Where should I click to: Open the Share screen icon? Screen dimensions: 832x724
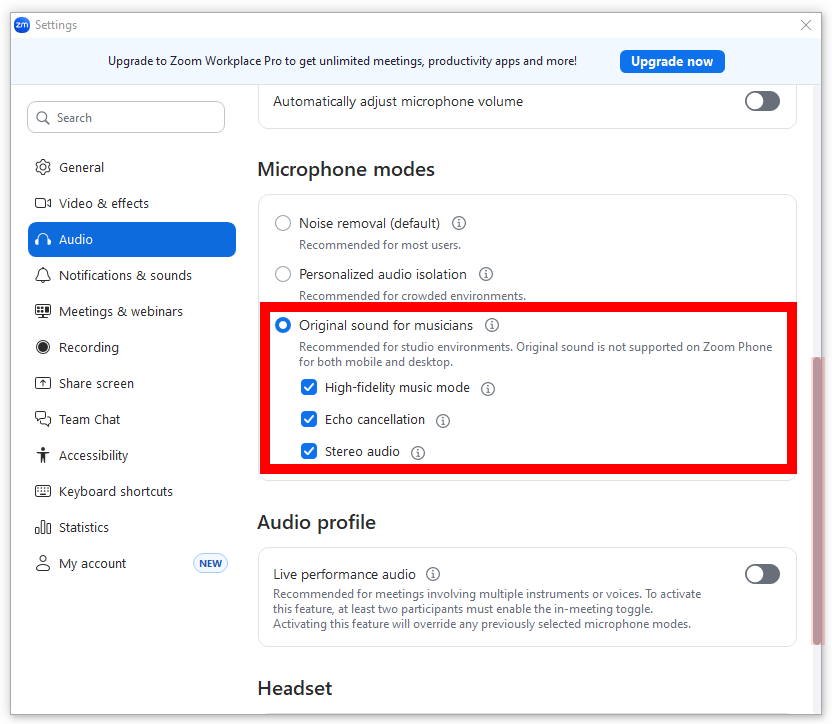point(42,383)
